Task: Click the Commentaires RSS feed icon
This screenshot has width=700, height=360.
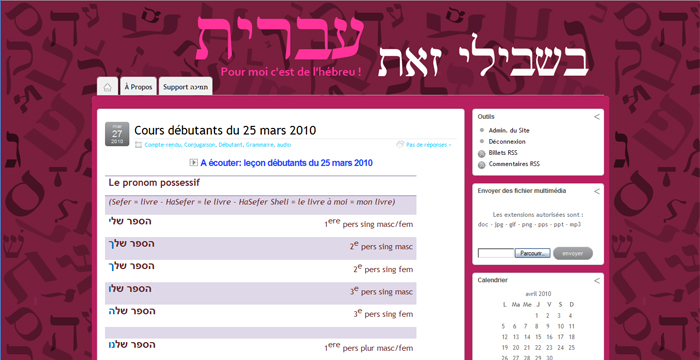Action: click(482, 165)
